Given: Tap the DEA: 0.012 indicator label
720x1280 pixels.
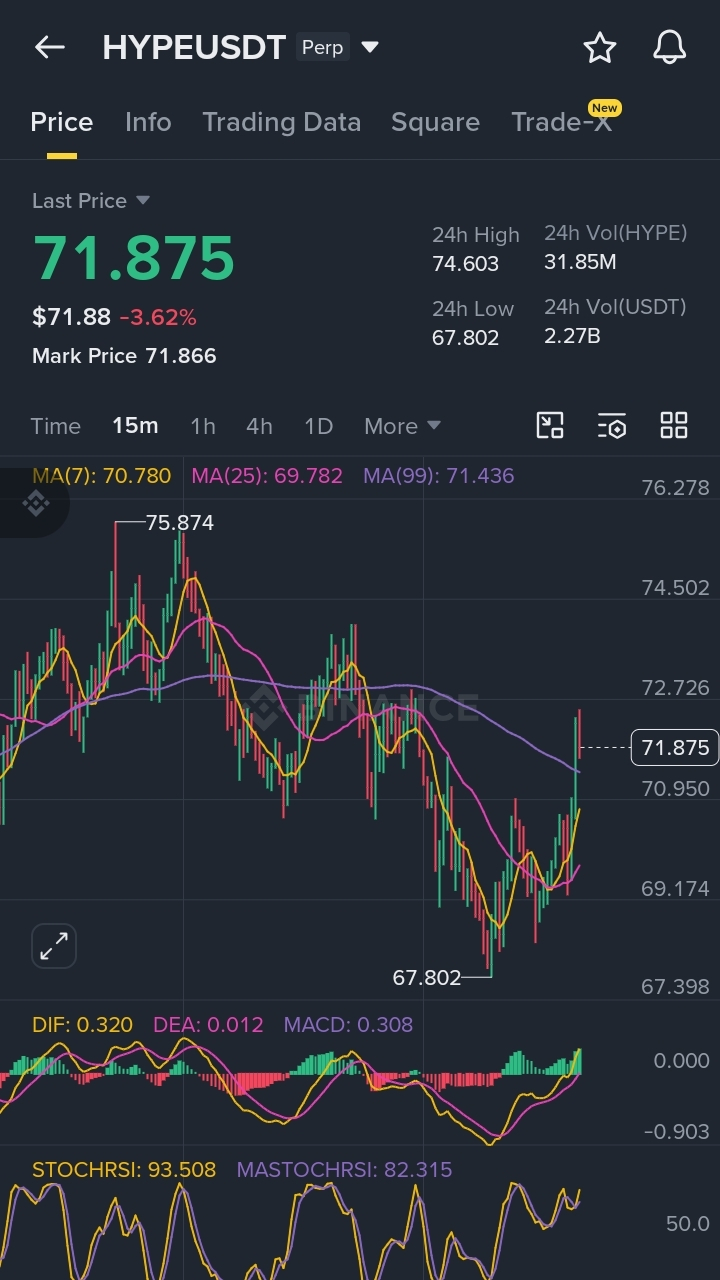Looking at the screenshot, I should tap(208, 1025).
